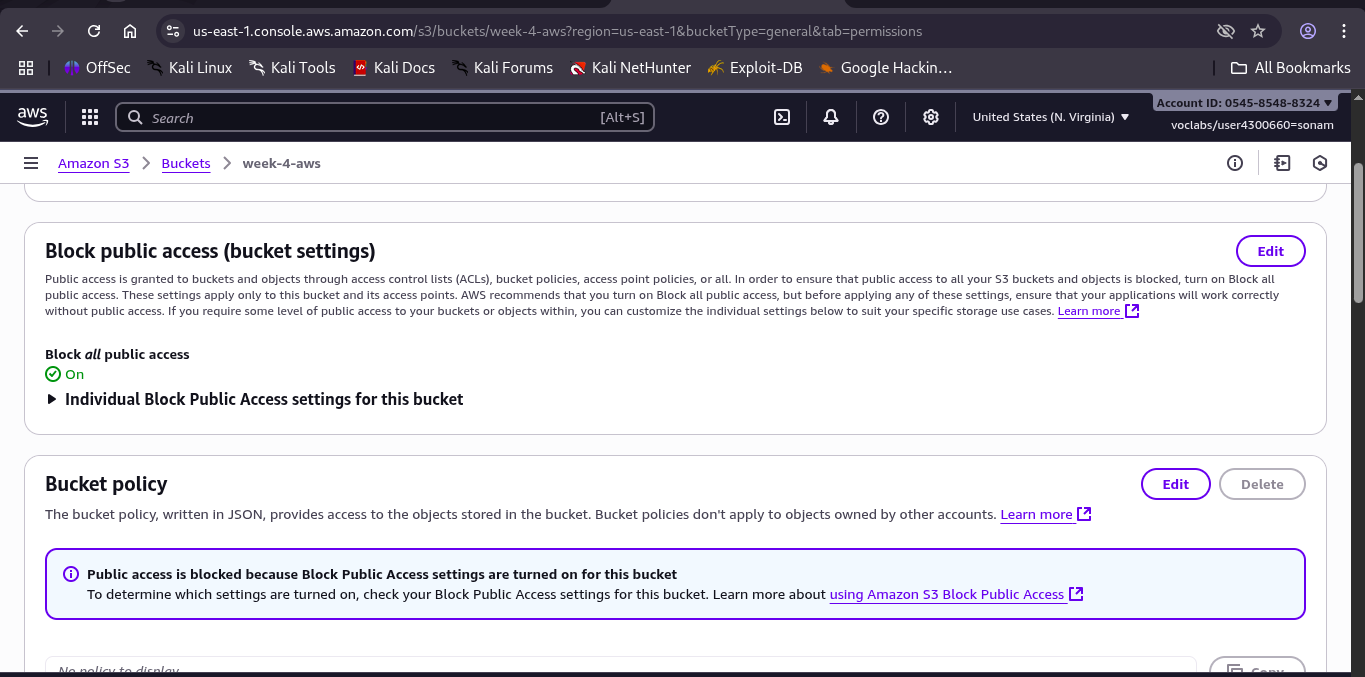Expand Individual Block Public Access settings
1365x677 pixels.
click(255, 399)
